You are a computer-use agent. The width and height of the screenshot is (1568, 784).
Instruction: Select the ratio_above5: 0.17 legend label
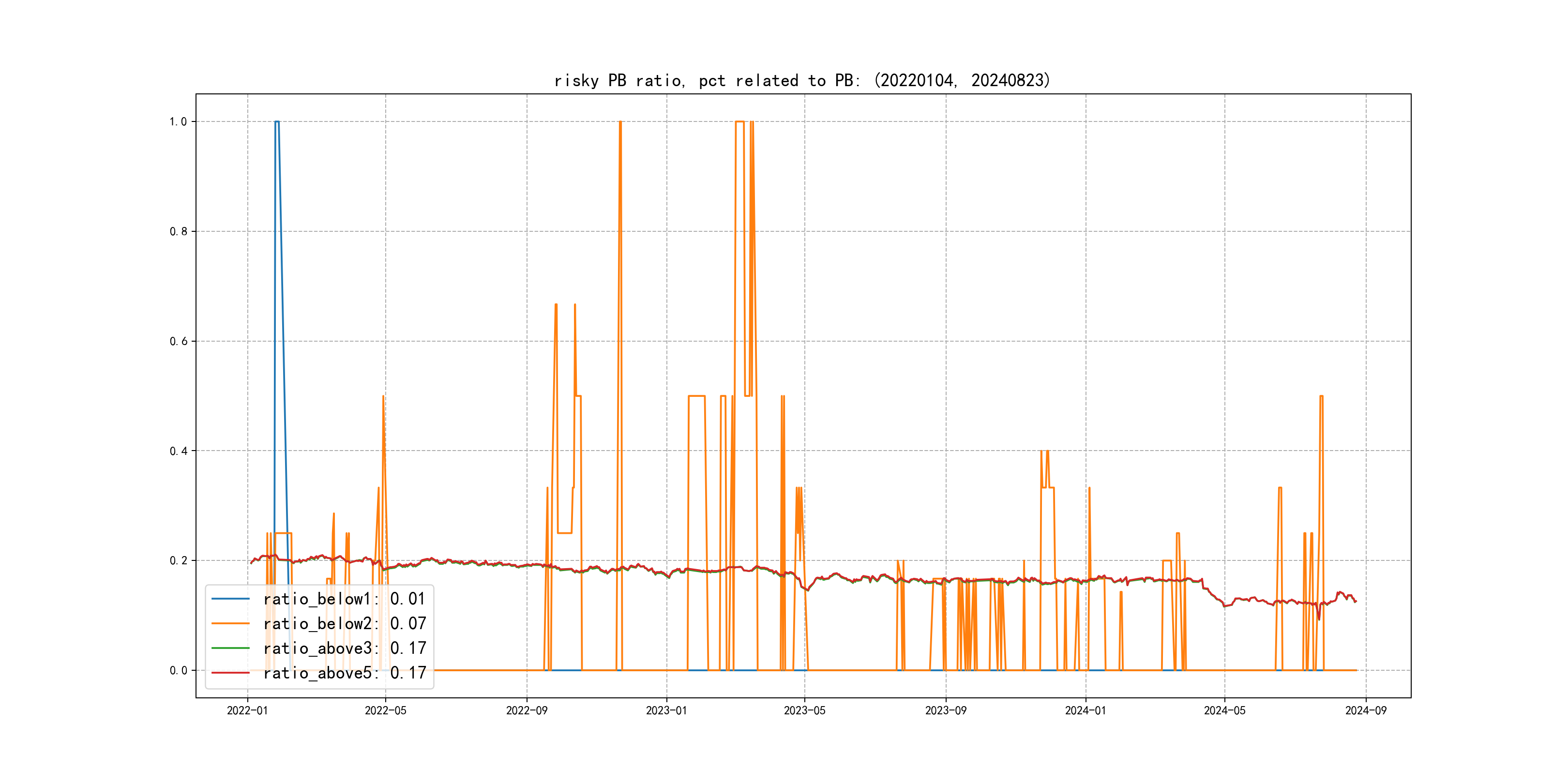(x=345, y=673)
